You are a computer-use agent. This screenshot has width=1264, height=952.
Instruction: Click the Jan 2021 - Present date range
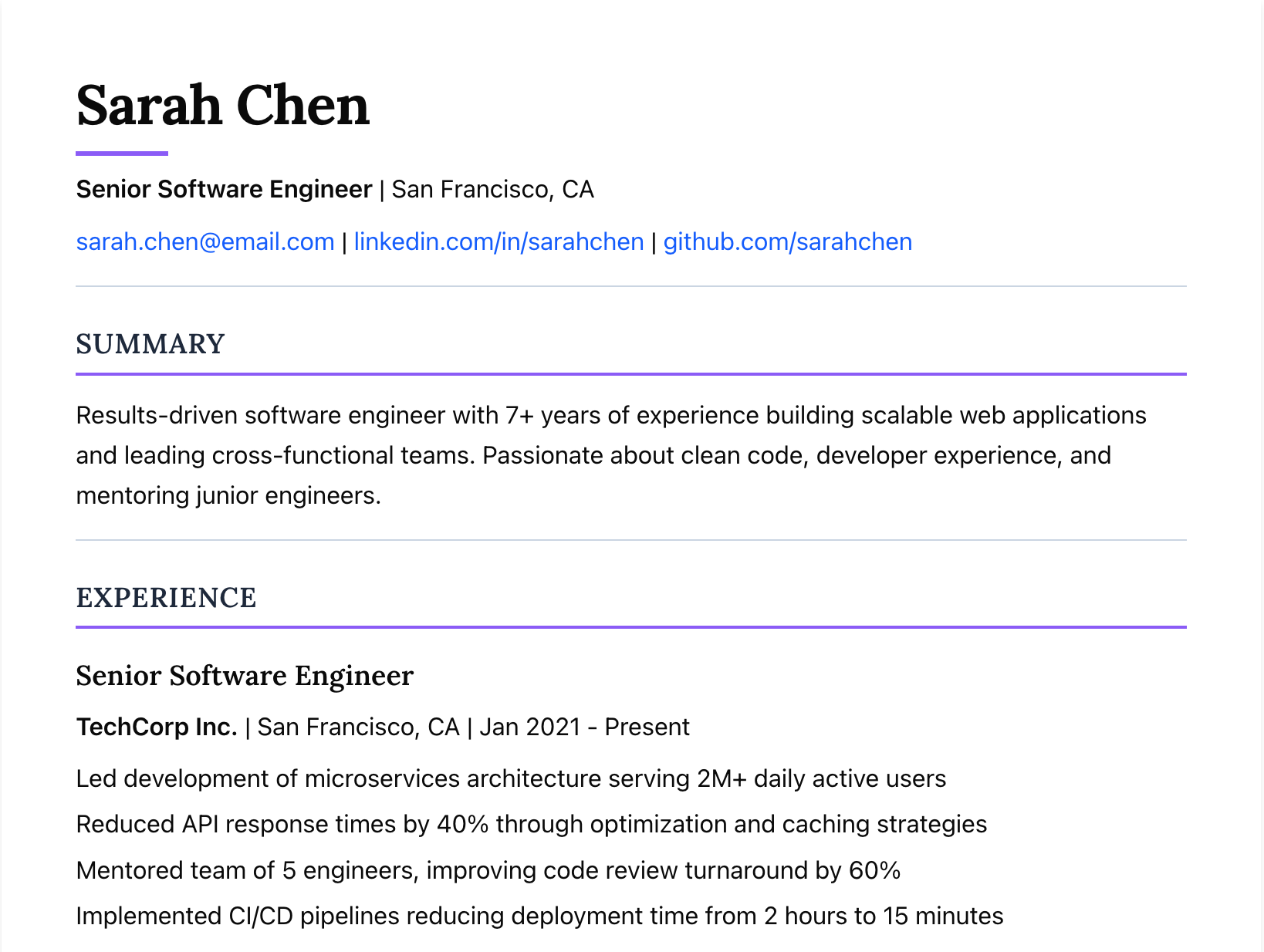584,728
